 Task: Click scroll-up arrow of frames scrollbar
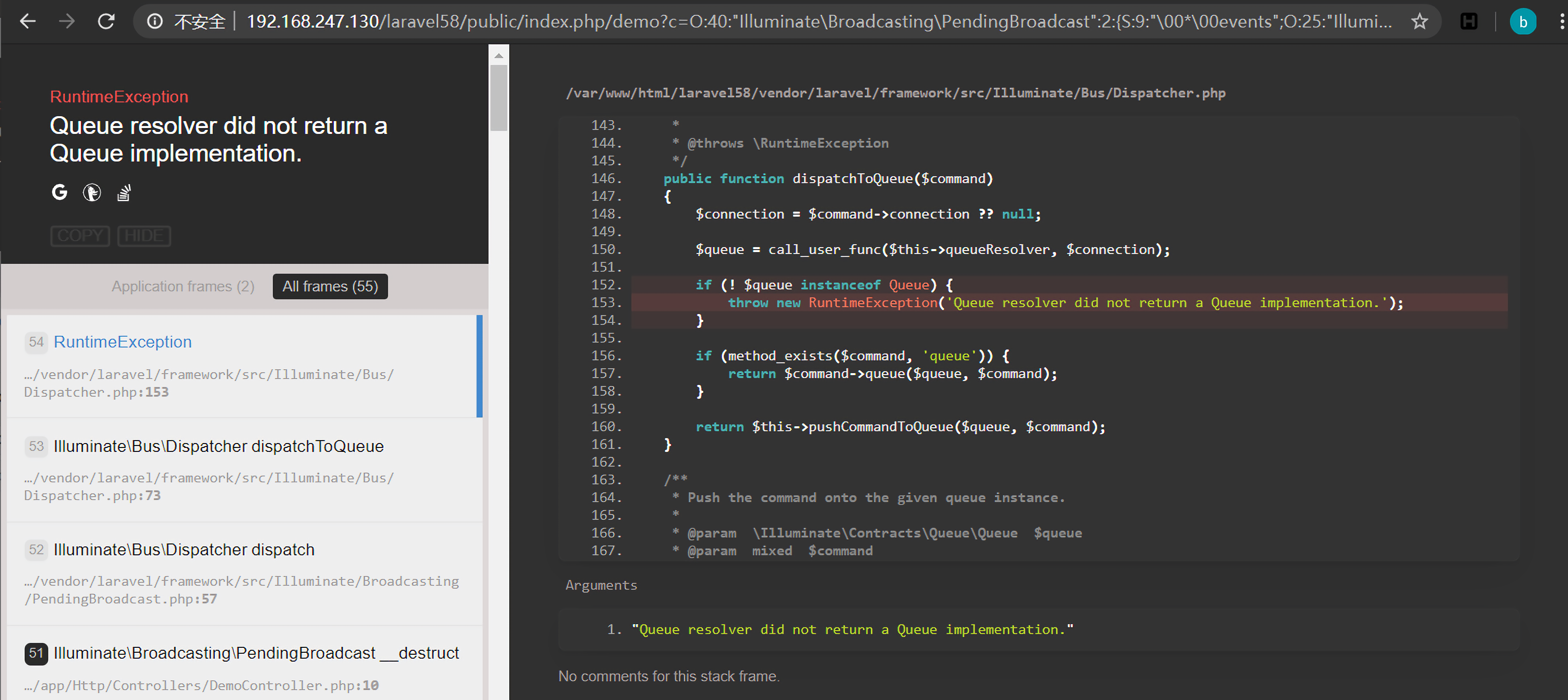[x=498, y=56]
